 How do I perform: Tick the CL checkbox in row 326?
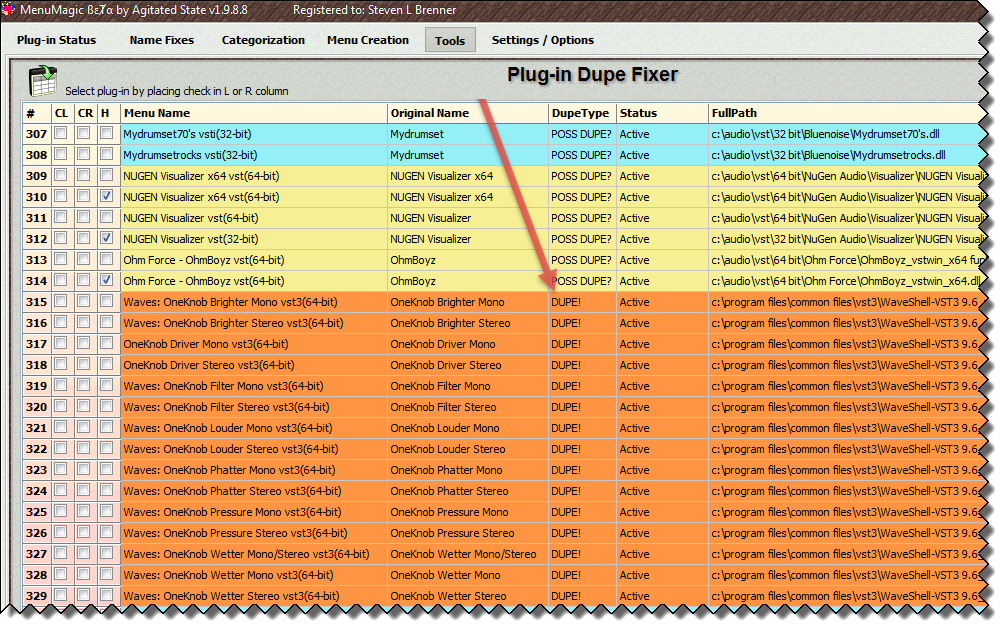(61, 532)
